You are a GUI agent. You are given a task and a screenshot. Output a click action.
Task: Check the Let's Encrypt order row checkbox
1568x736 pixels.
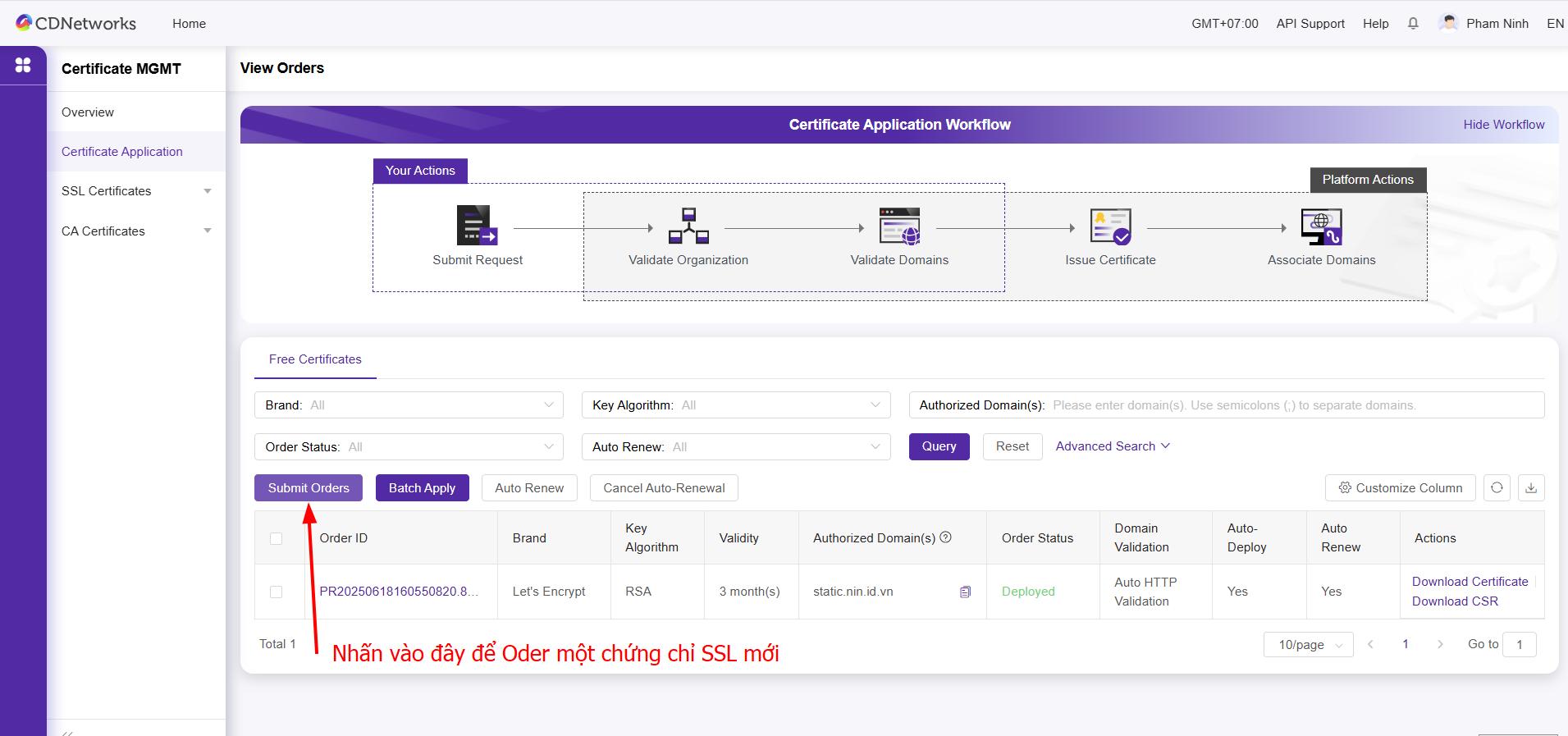click(276, 592)
